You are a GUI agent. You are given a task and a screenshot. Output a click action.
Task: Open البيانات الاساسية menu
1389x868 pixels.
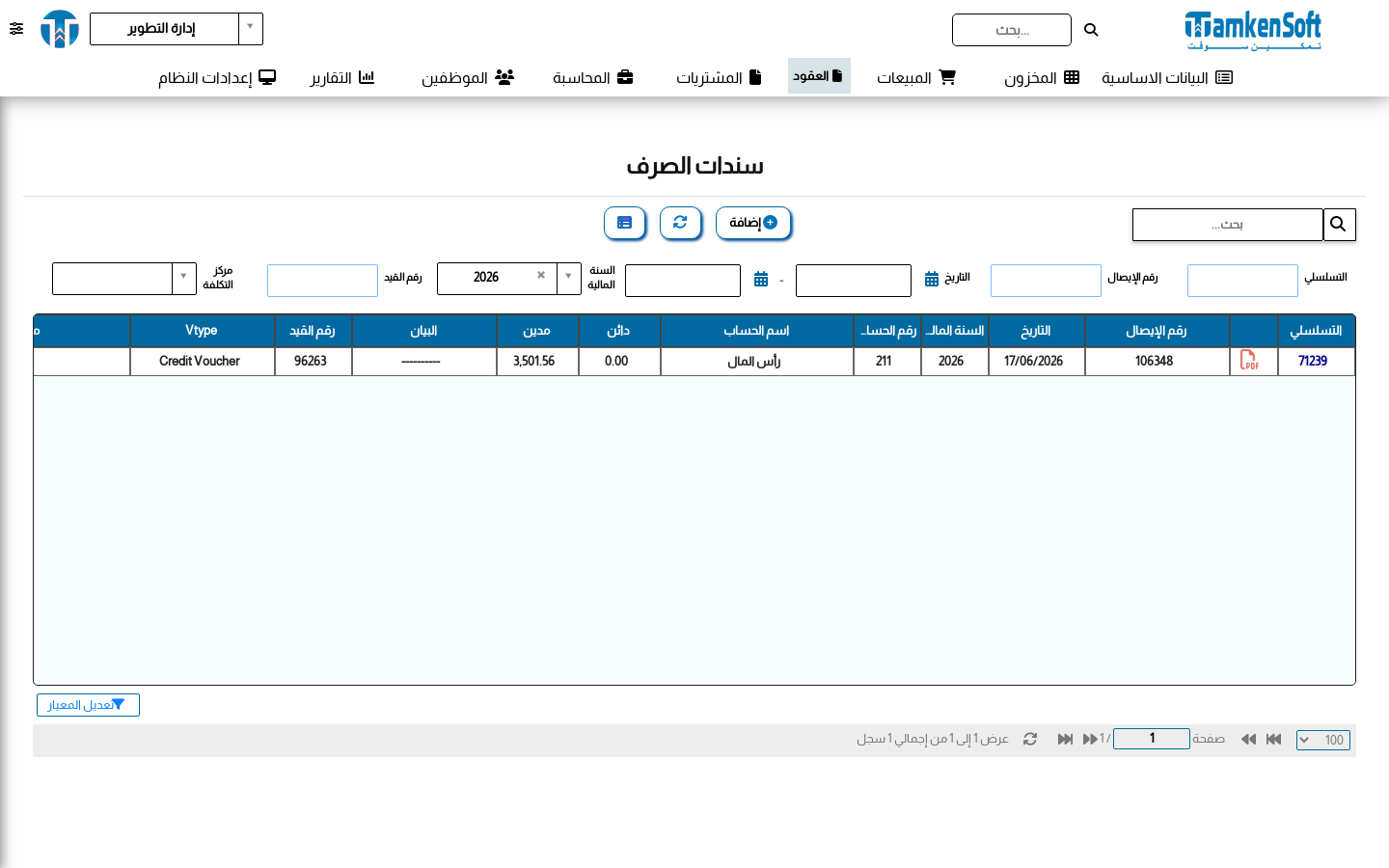1167,77
